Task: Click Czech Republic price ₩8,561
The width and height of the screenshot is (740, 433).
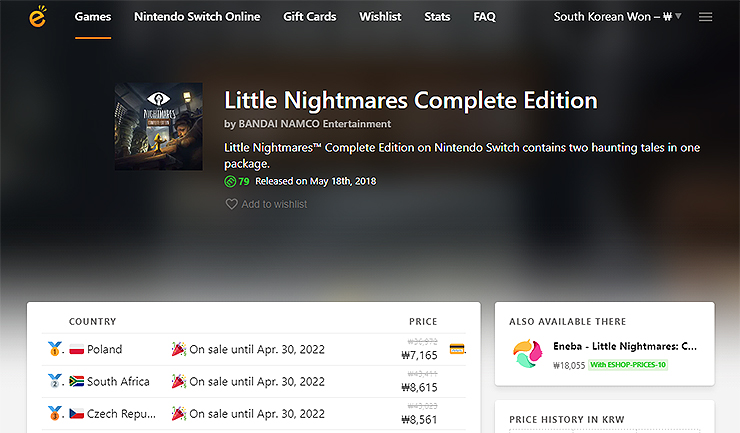Action: [419, 419]
